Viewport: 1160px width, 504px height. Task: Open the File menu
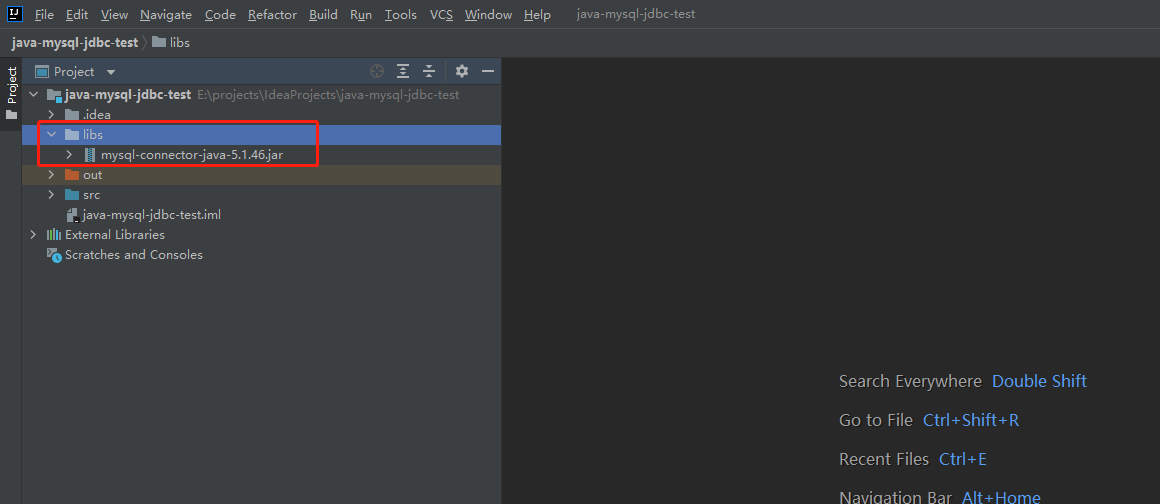44,15
